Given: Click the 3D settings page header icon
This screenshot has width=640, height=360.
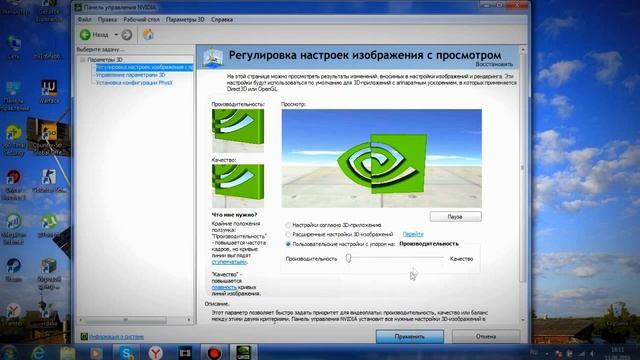Looking at the screenshot, I should [213, 58].
